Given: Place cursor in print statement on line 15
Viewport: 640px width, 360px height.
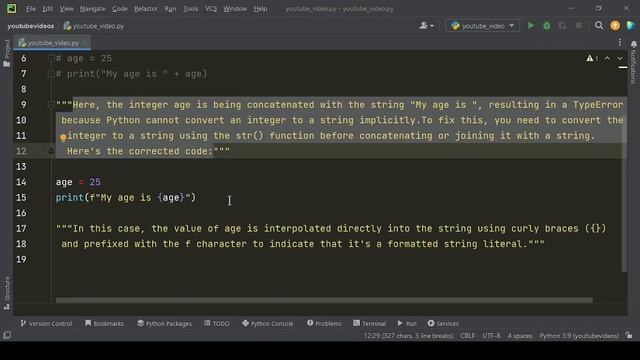Looking at the screenshot, I should tap(126, 198).
